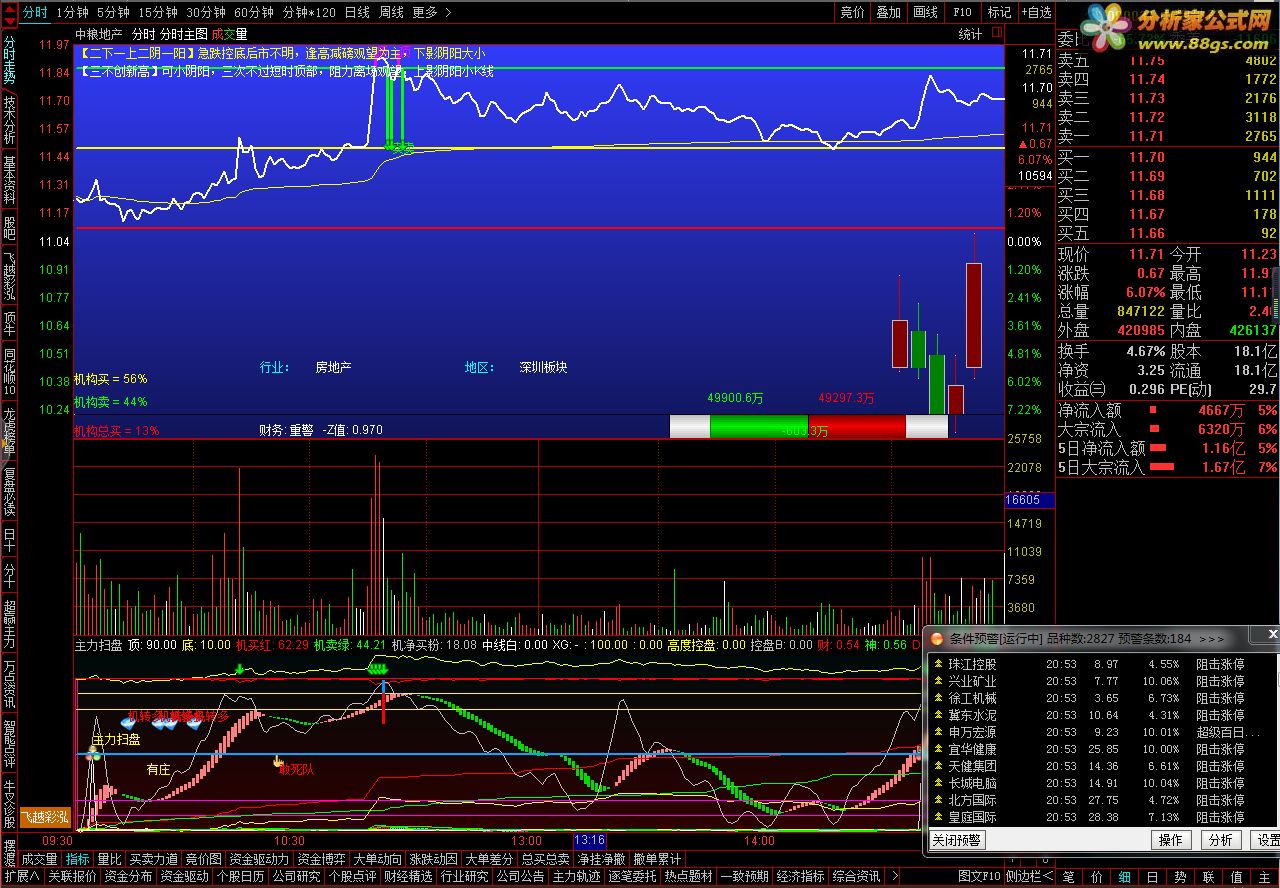Click the 叠加 overlay button
1280x888 pixels.
click(889, 12)
